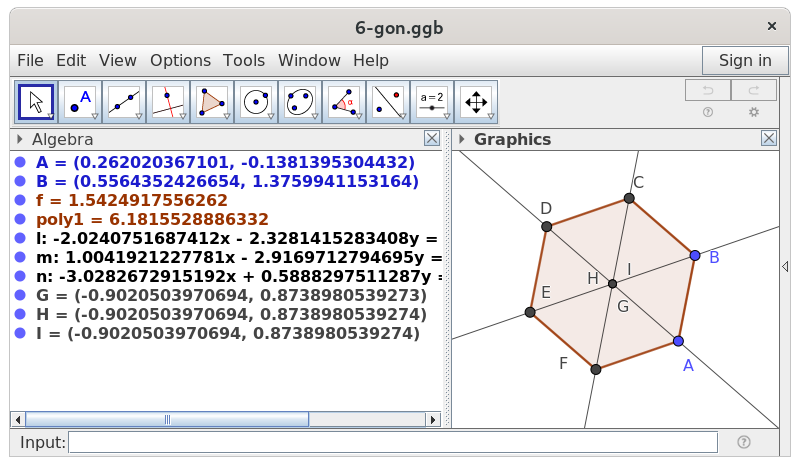Select the Ellipse conic tool
The width and height of the screenshot is (800, 466).
point(300,102)
